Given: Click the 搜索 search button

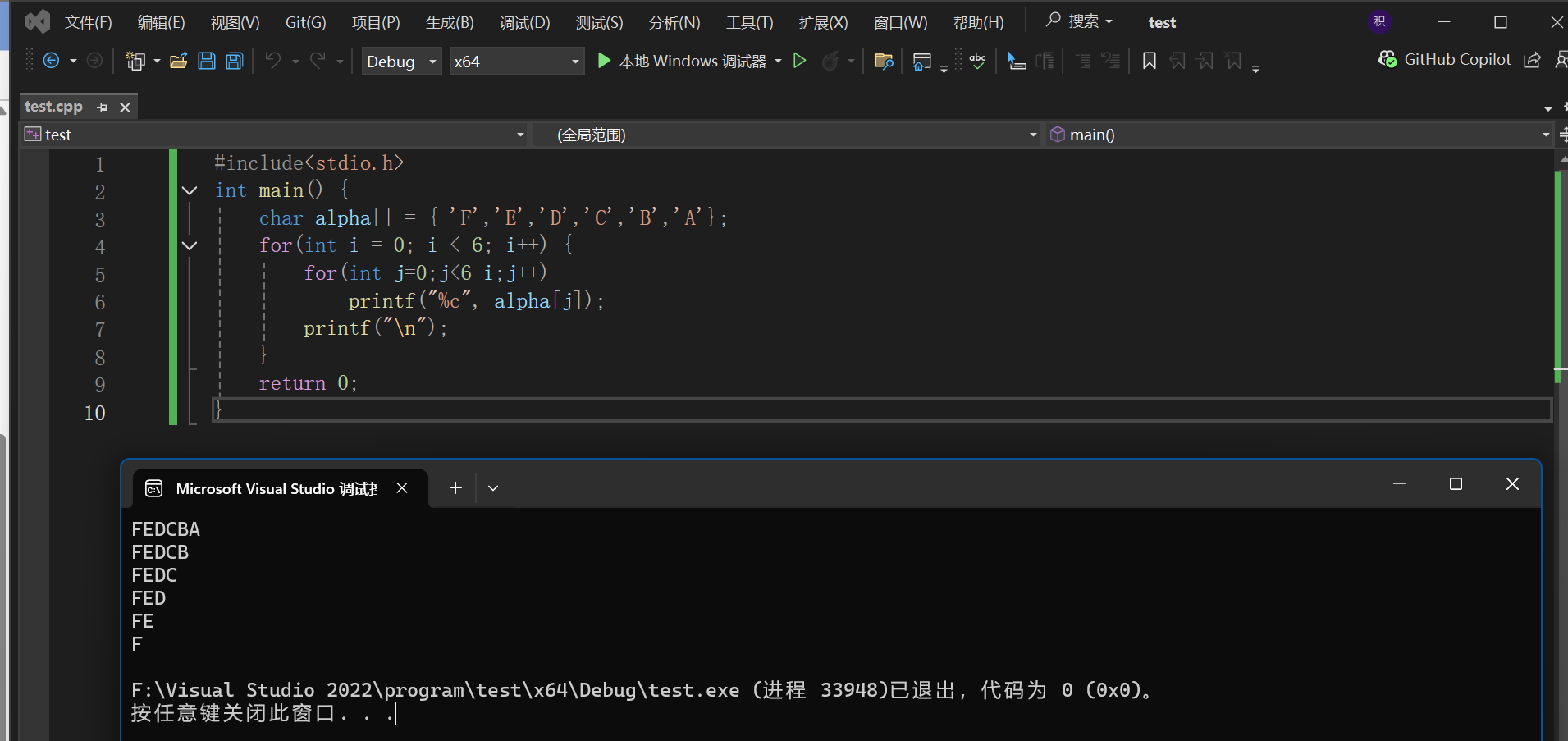Looking at the screenshot, I should (x=1079, y=21).
